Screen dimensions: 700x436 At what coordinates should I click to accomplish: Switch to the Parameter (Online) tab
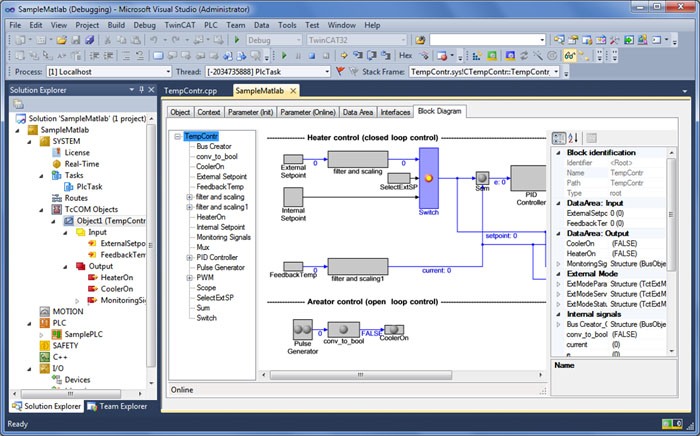pos(308,112)
